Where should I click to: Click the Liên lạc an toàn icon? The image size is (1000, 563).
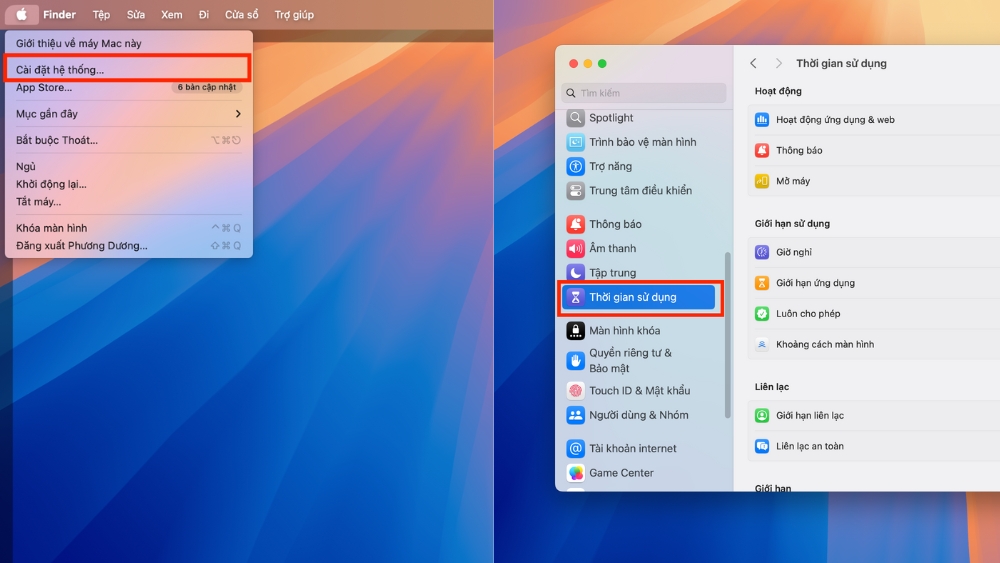(761, 446)
